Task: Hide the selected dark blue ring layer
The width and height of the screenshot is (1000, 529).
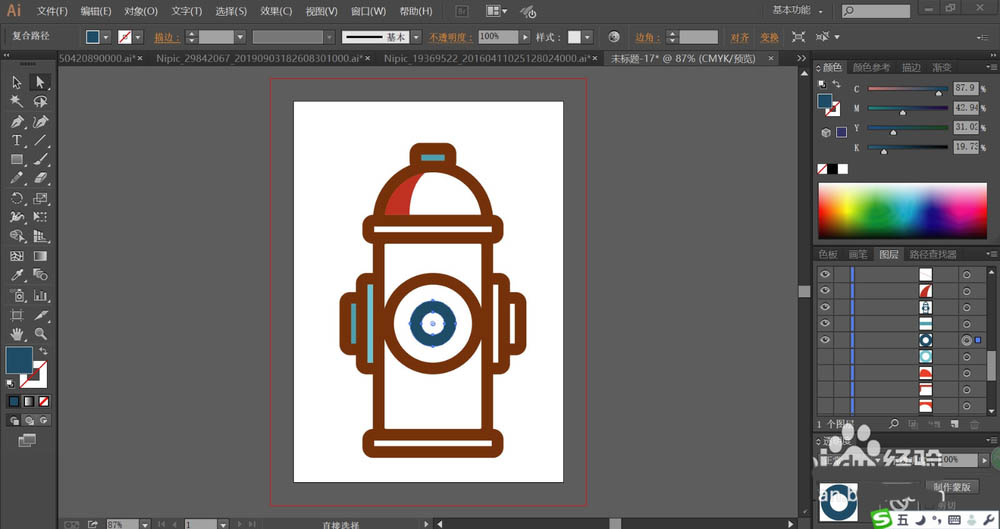Action: pos(825,340)
